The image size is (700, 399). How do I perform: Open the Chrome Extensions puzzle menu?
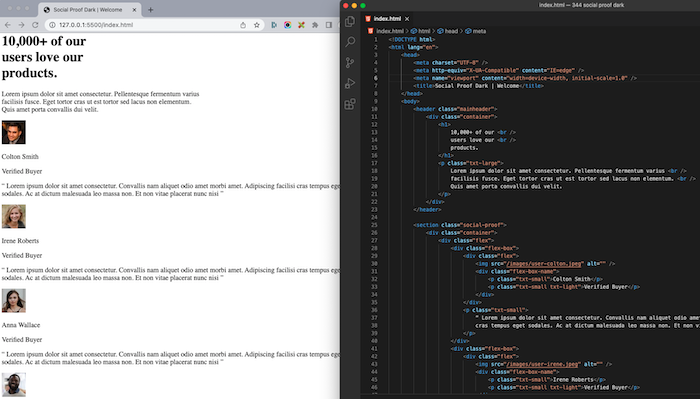(315, 25)
